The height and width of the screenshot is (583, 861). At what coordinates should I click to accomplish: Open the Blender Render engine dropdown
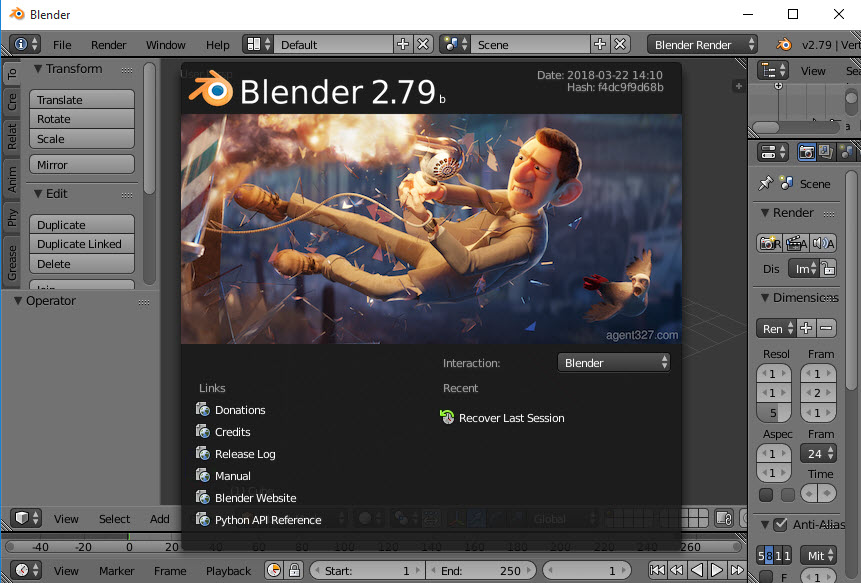tap(702, 44)
